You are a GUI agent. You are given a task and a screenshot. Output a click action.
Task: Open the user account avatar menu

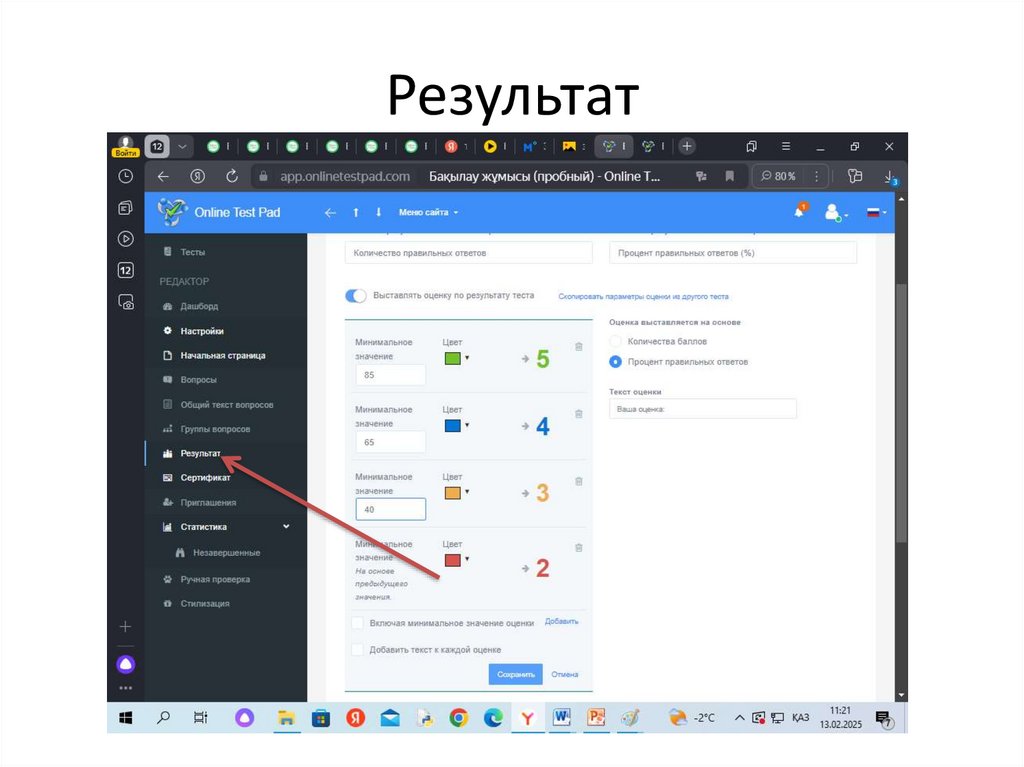pyautogui.click(x=834, y=212)
